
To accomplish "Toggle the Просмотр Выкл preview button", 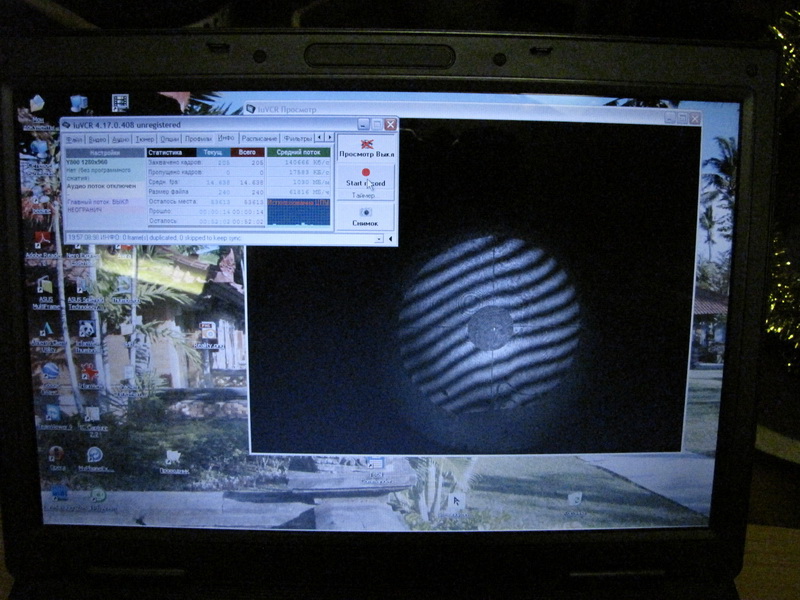I will point(366,148).
